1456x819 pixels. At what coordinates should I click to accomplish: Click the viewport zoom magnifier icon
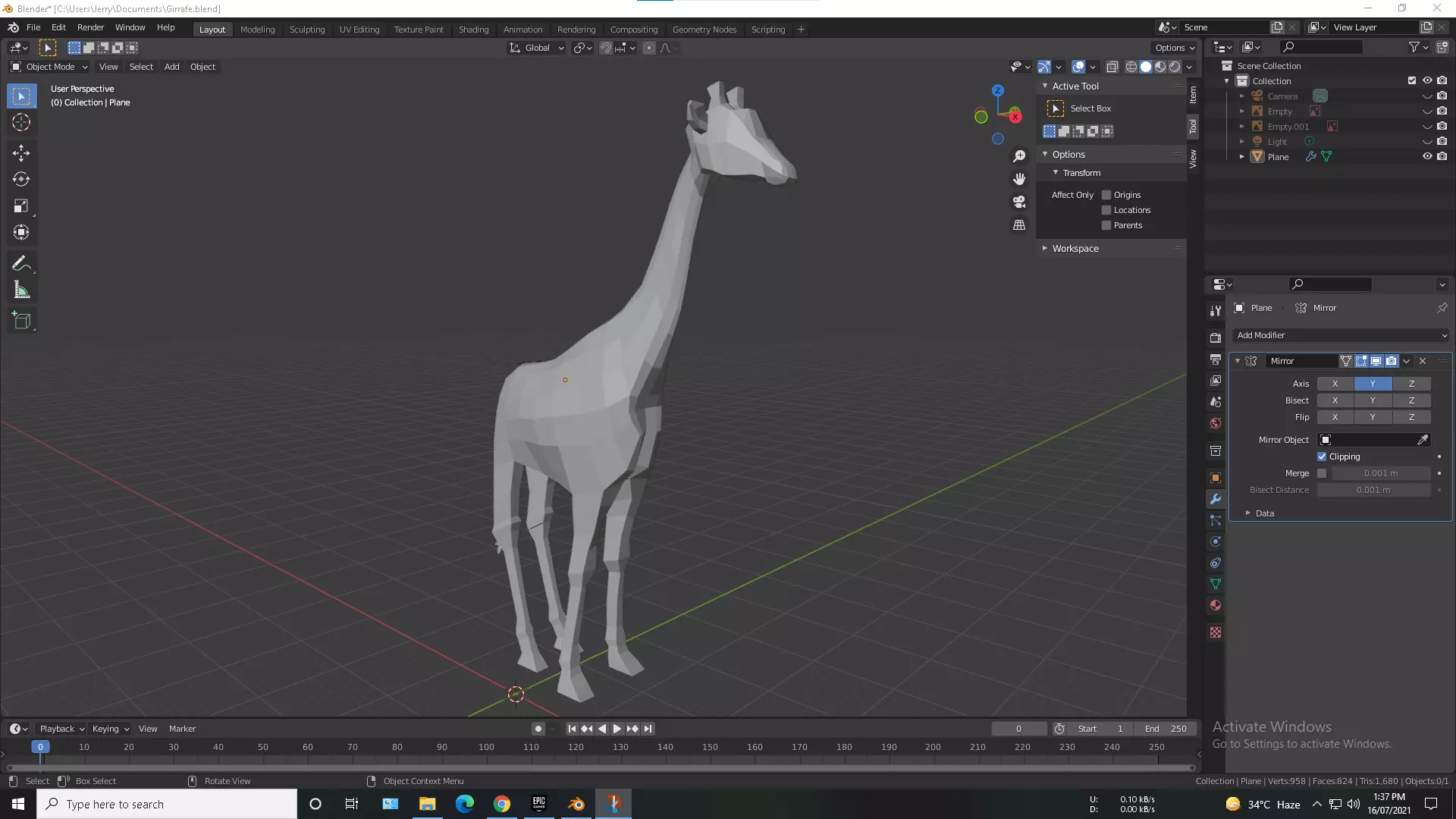click(x=1019, y=155)
